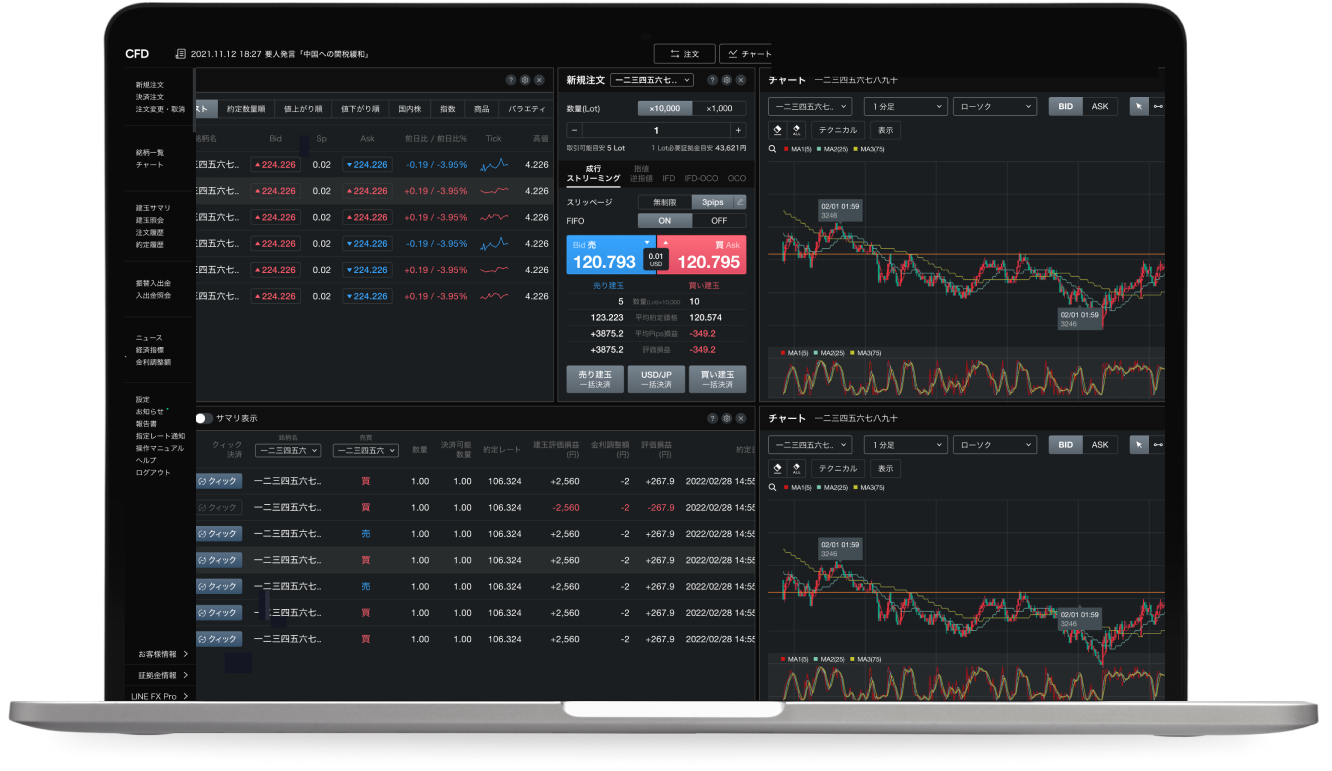The image size is (1332, 771).
Task: Open the ローソク chart type dropdown in upper chart
Action: [994, 106]
